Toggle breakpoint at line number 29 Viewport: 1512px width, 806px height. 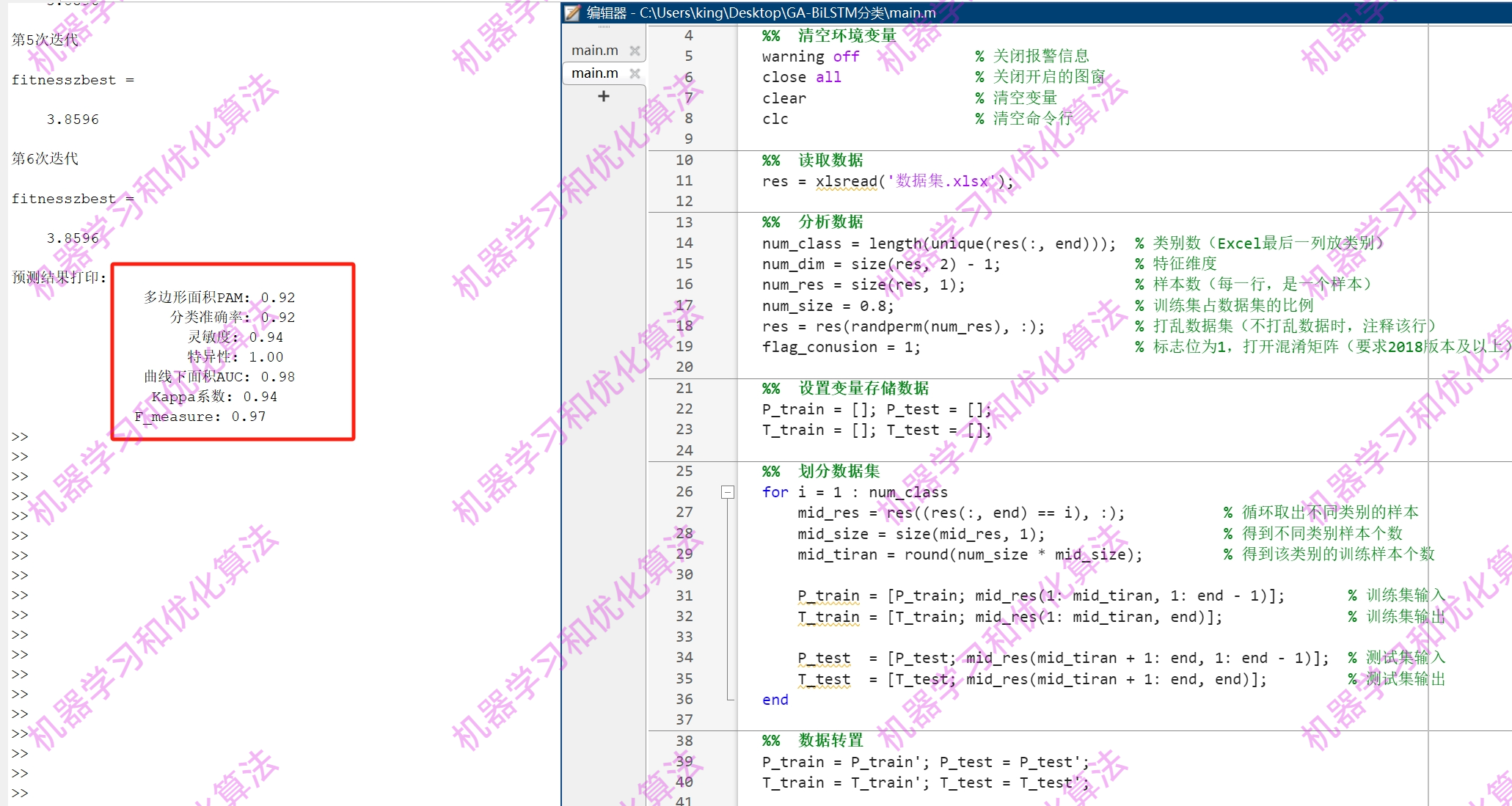[684, 554]
